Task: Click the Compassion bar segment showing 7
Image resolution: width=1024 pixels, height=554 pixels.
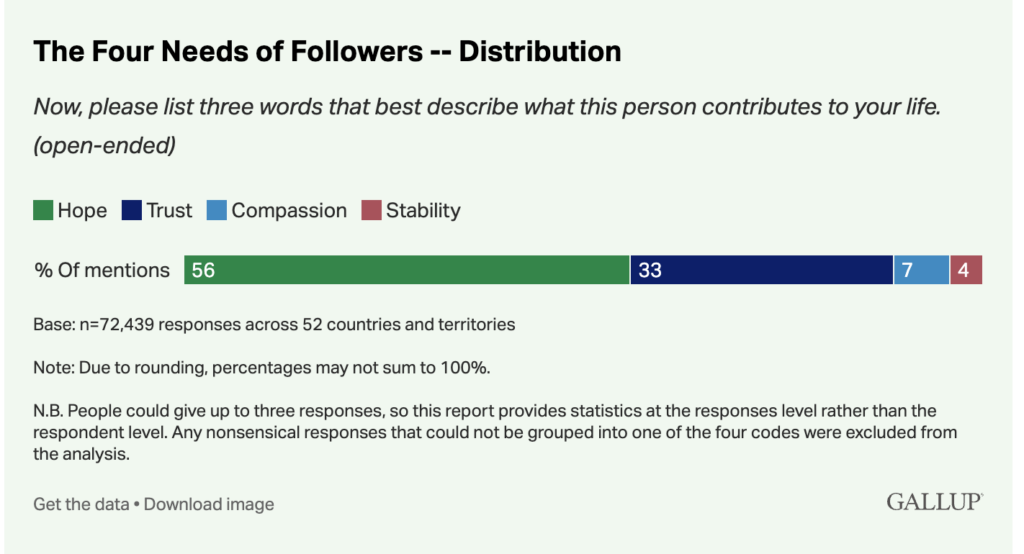Action: pyautogui.click(x=921, y=270)
